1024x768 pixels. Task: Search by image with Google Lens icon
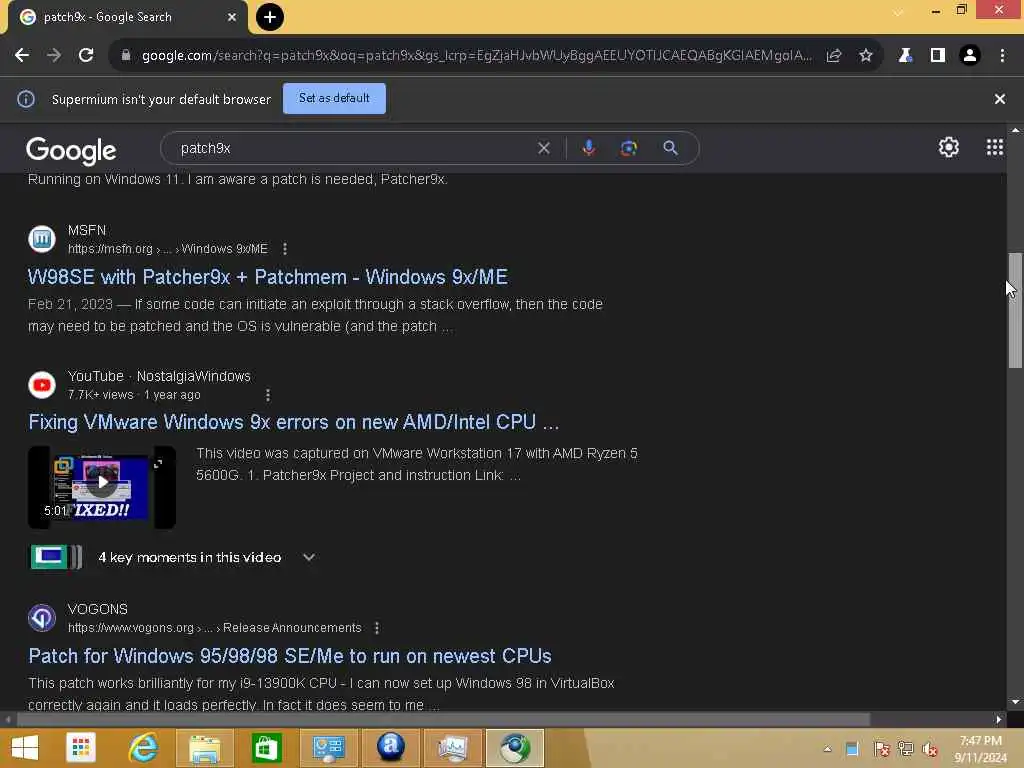coord(629,148)
